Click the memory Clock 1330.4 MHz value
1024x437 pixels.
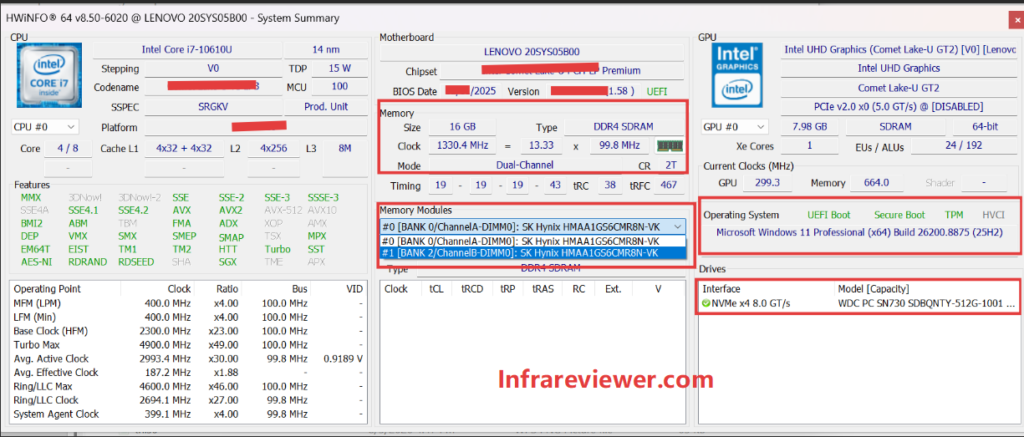[x=462, y=146]
